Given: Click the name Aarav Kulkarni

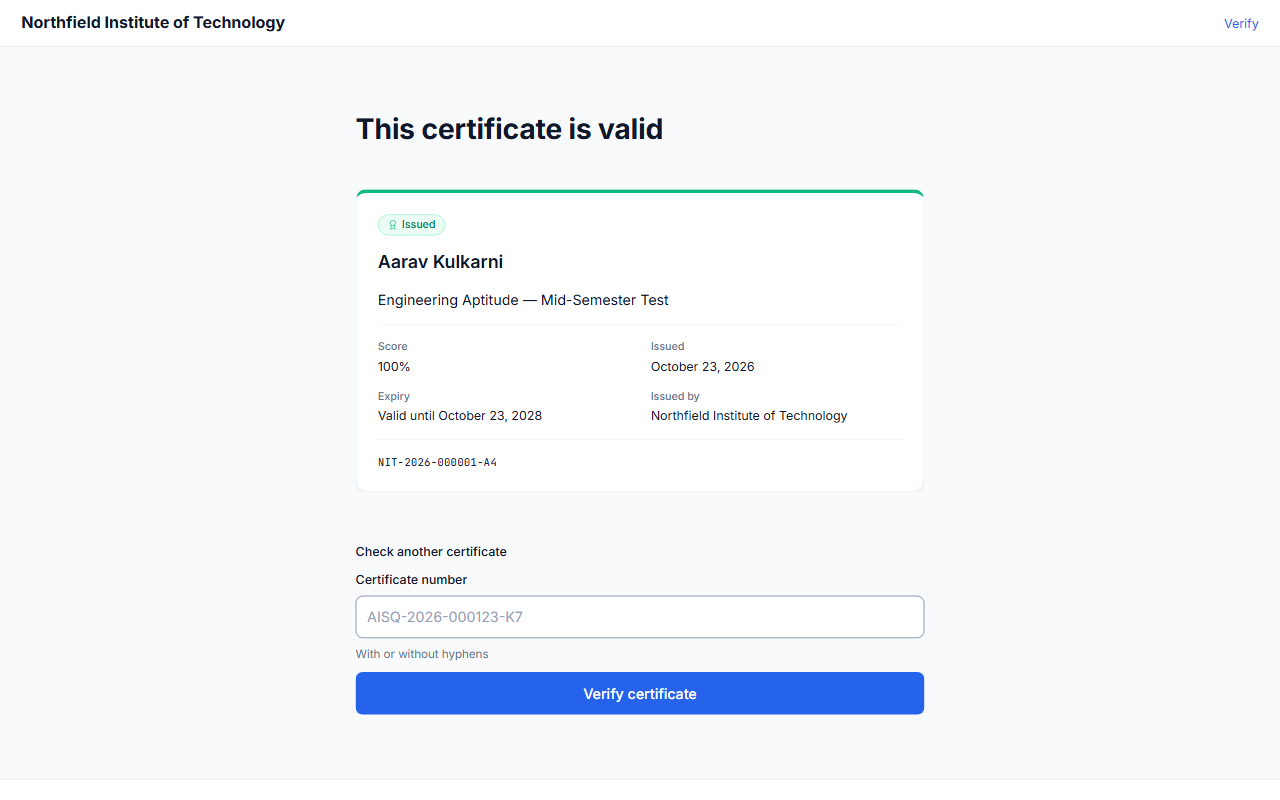Looking at the screenshot, I should pyautogui.click(x=440, y=262).
